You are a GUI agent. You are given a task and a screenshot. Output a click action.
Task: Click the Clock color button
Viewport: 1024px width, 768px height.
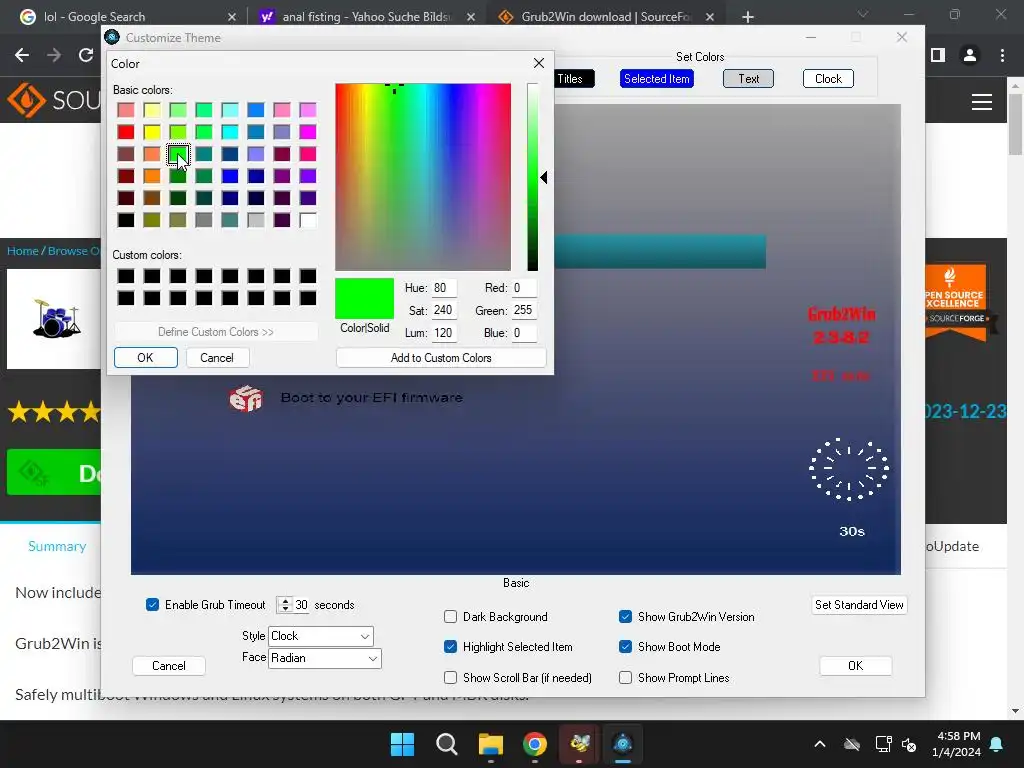pyautogui.click(x=828, y=79)
